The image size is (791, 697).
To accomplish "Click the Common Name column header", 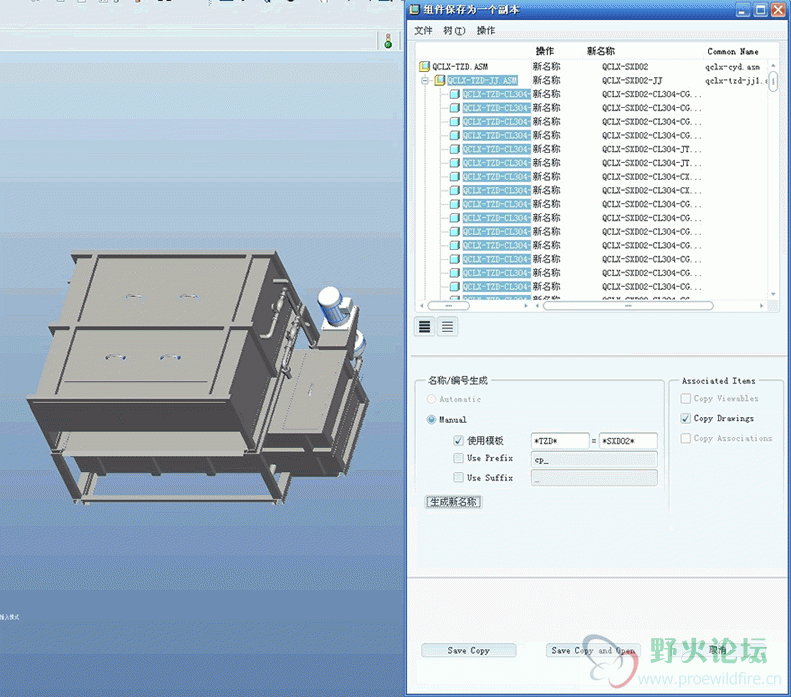I will pos(732,51).
